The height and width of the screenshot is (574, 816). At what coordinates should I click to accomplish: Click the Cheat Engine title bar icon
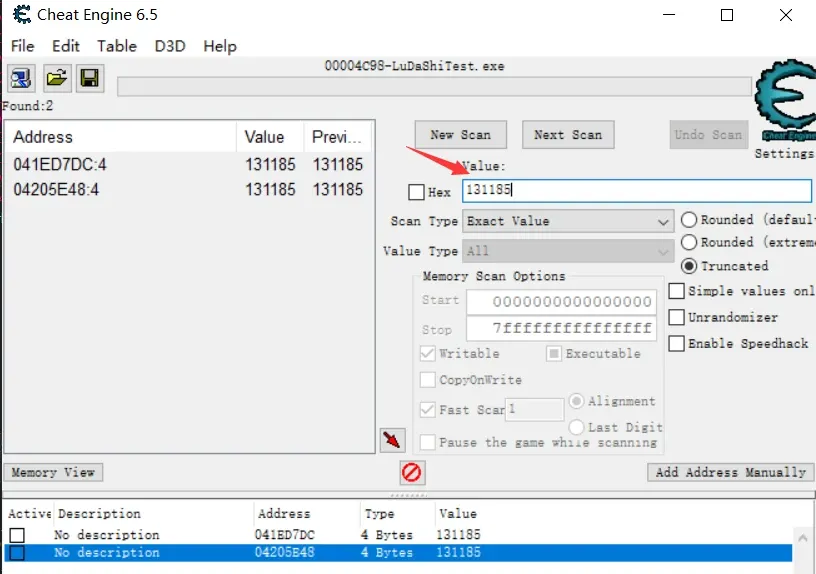[21, 14]
